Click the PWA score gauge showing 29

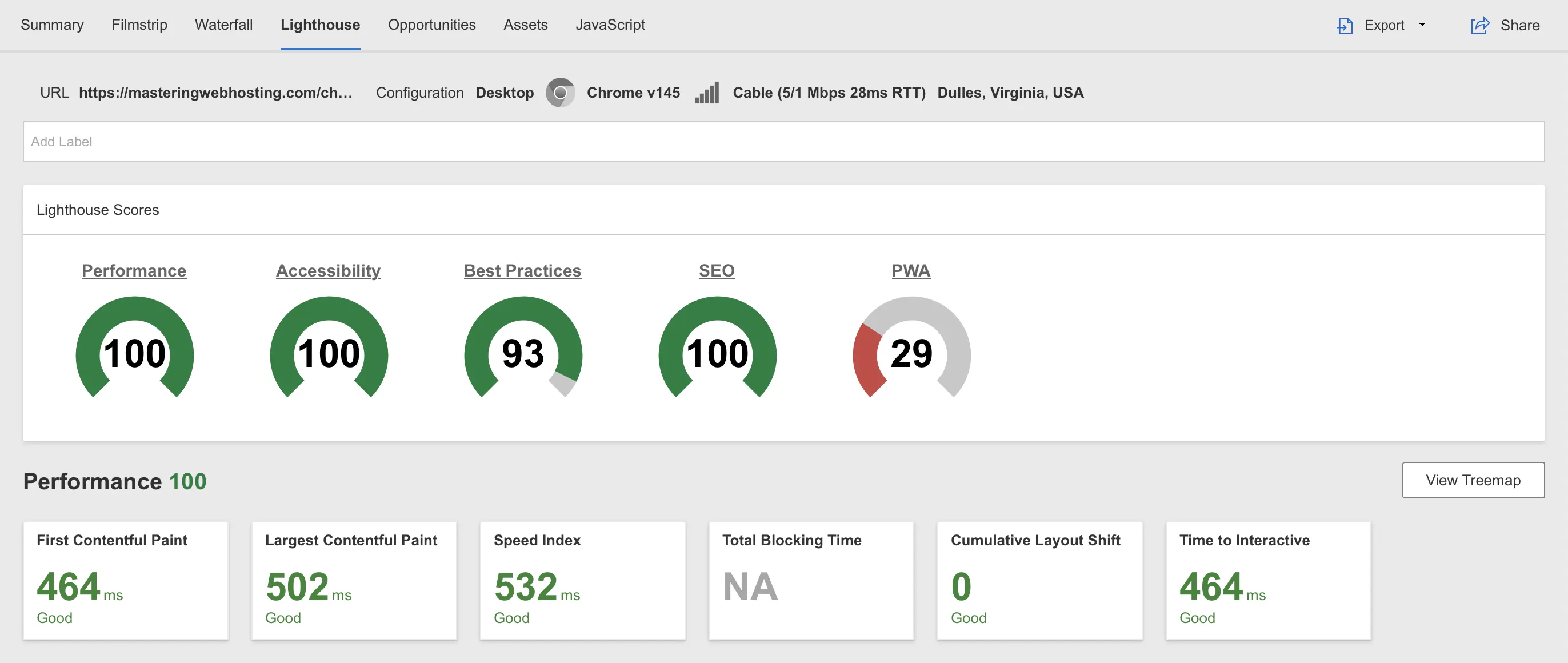coord(911,348)
